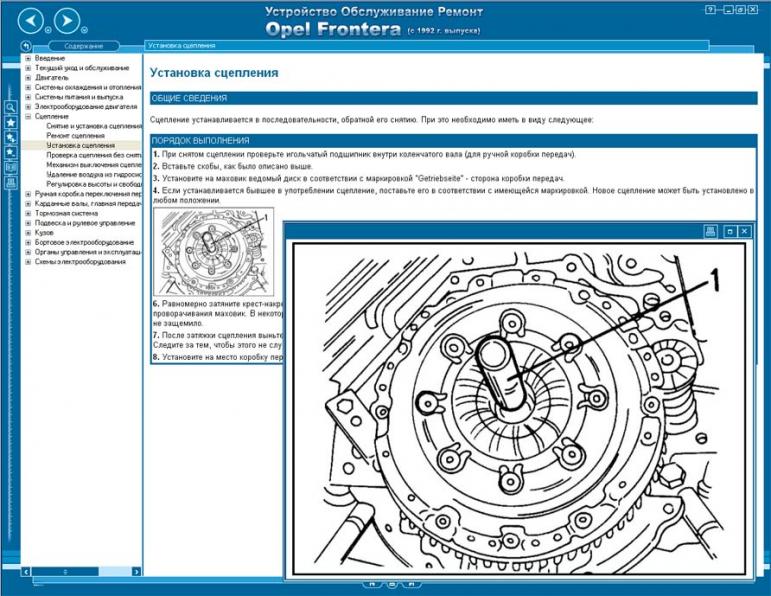
Task: Click the next-page button at bottom center
Action: coord(412,584)
